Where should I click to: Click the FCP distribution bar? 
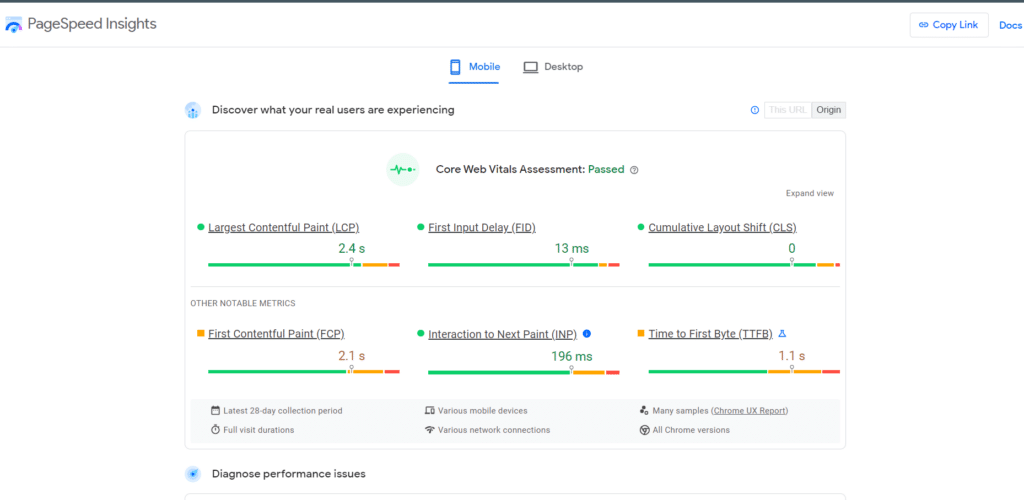click(304, 371)
